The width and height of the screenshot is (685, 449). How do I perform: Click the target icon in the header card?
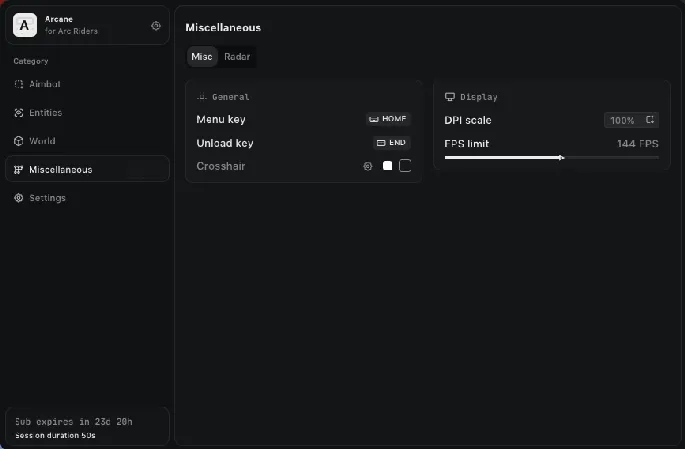(x=155, y=26)
